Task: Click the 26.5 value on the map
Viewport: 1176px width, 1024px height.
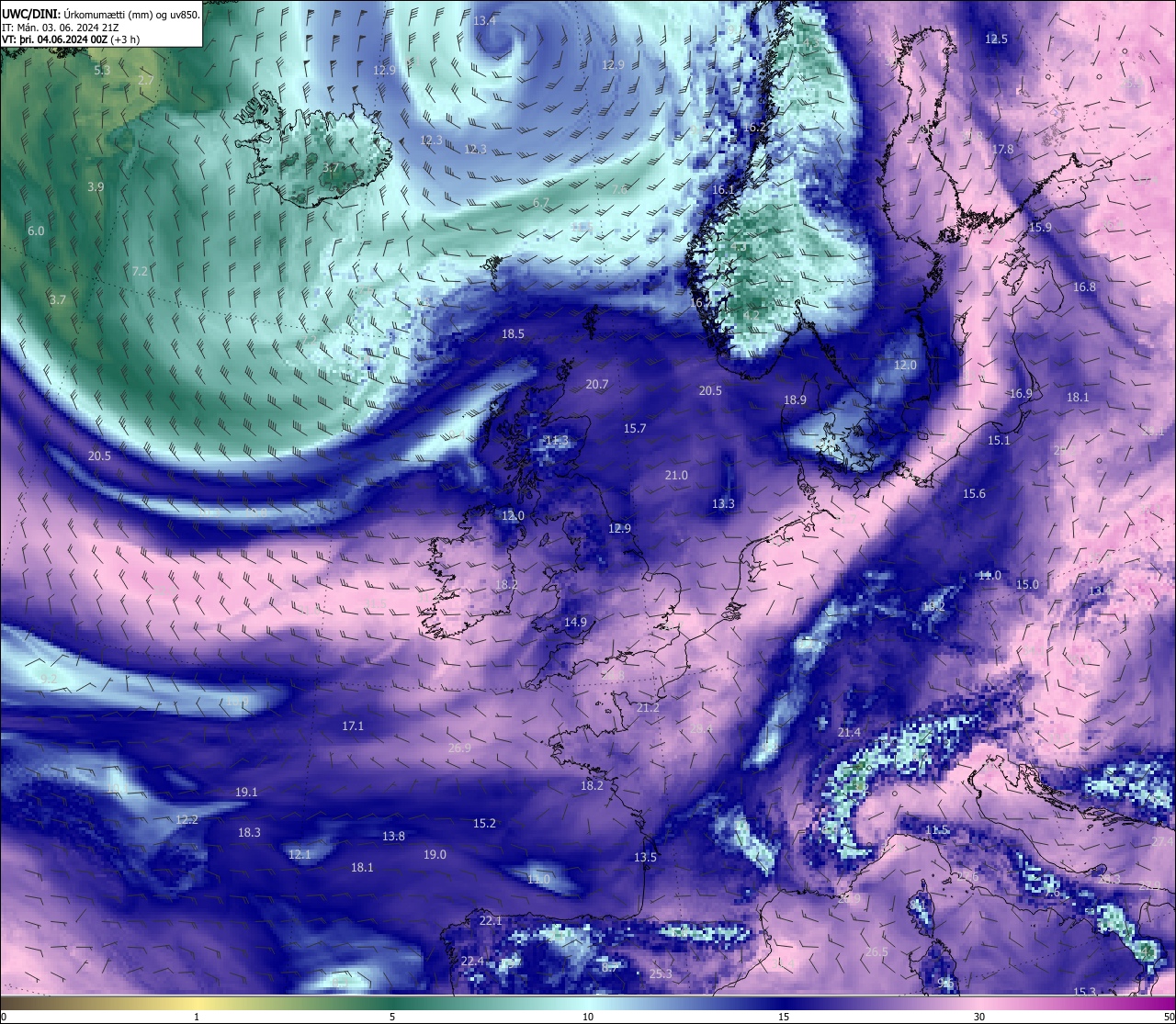Action: tap(876, 951)
